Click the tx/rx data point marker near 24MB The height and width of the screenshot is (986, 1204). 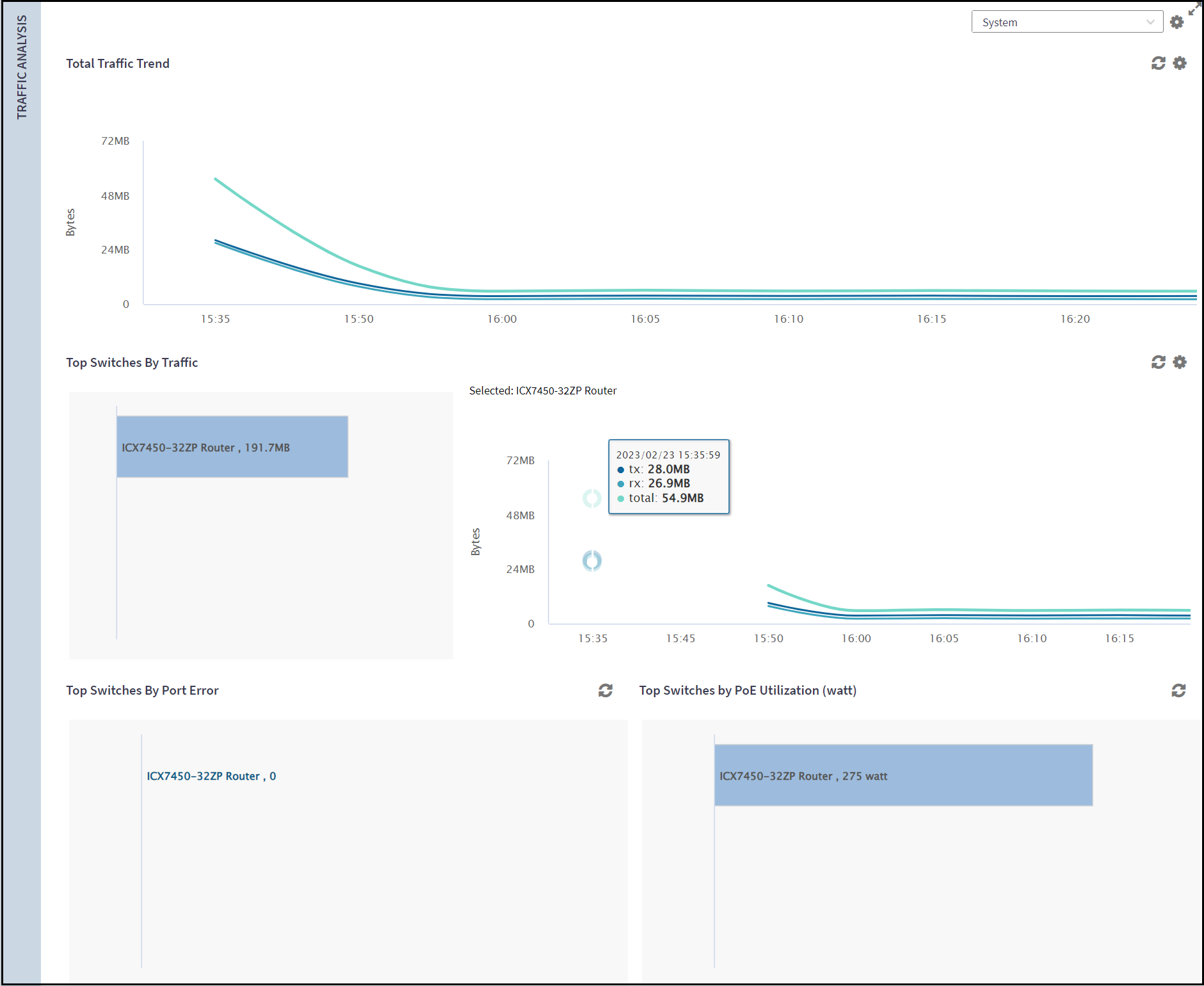(x=592, y=560)
